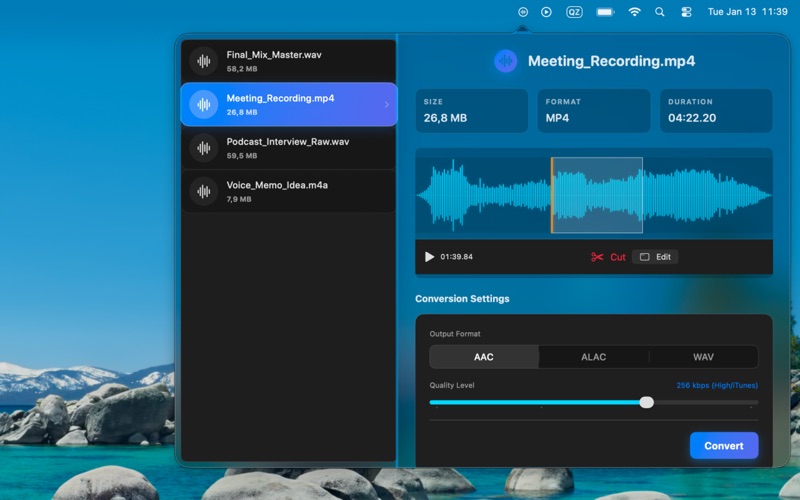800x500 pixels.
Task: Click the Conversion Settings heading
Action: [462, 298]
